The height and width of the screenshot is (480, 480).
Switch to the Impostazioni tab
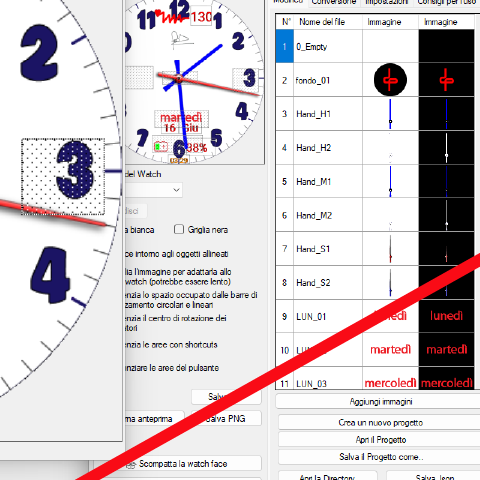pyautogui.click(x=386, y=2)
